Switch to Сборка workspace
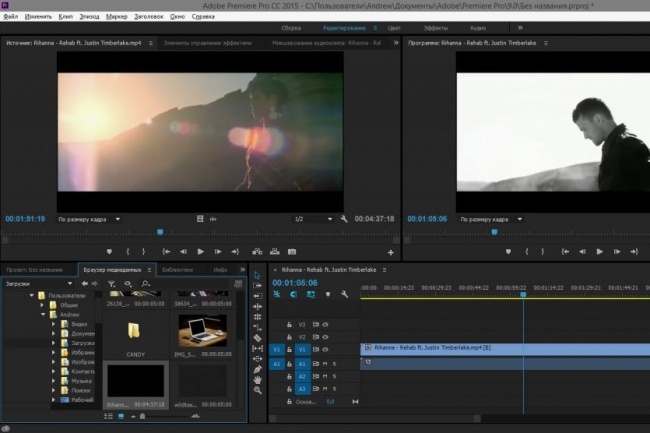This screenshot has height=433, width=650. coord(291,28)
